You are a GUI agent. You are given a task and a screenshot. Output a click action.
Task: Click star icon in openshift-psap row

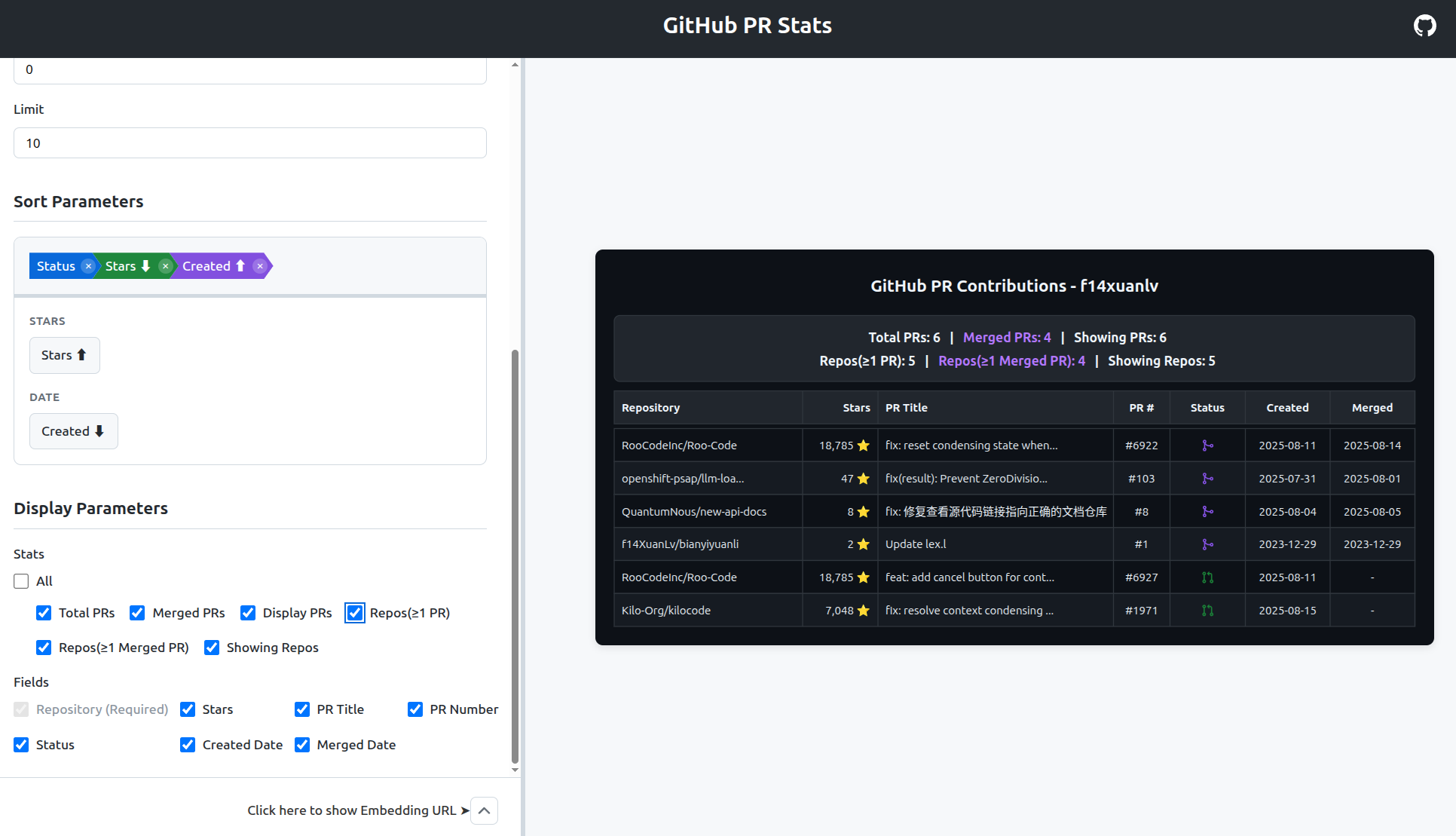pos(864,479)
